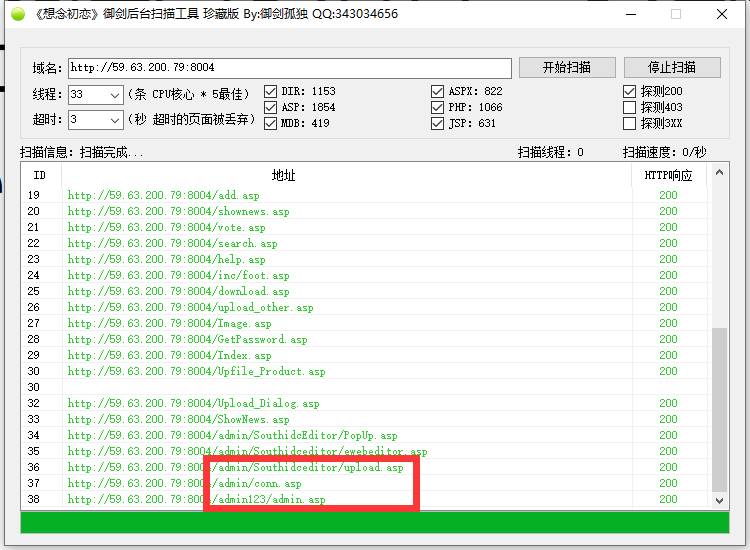
Task: Select the Southidceditor/upload.asp URL entry
Action: pyautogui.click(x=235, y=467)
